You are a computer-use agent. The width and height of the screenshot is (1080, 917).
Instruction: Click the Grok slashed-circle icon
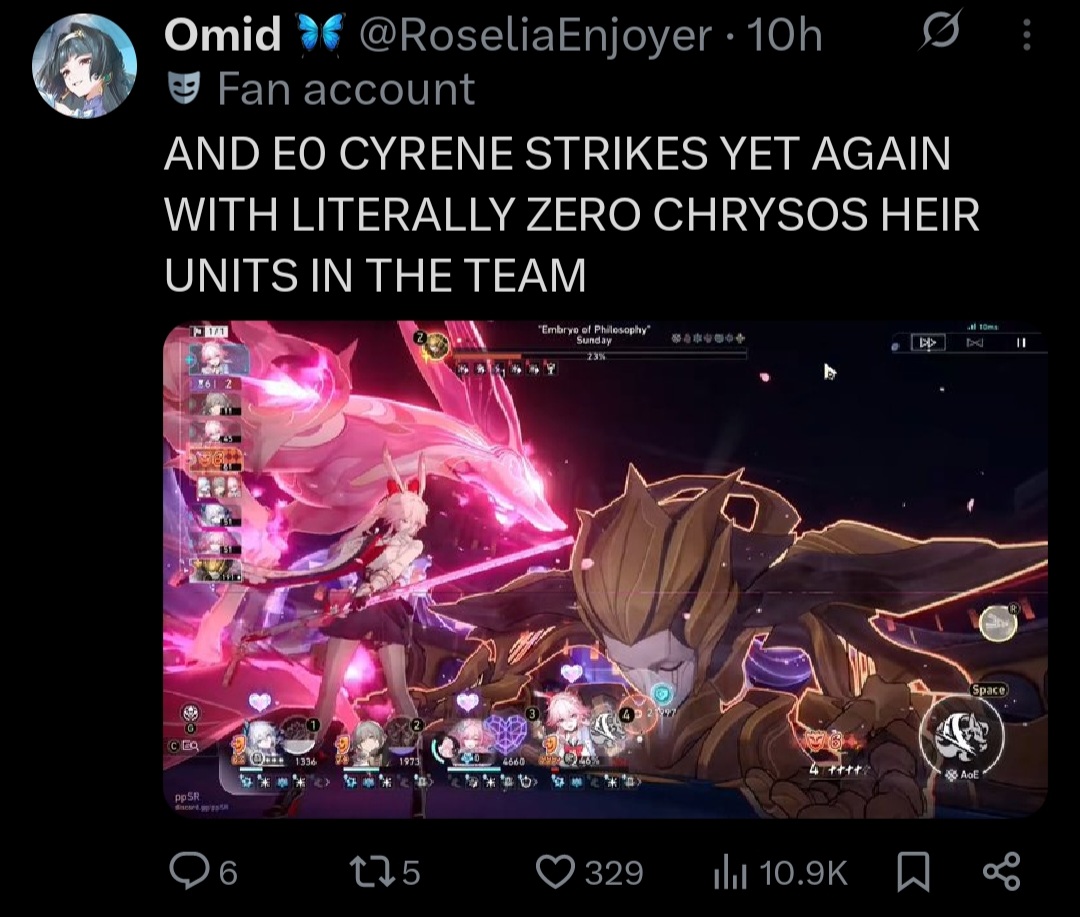click(x=939, y=32)
